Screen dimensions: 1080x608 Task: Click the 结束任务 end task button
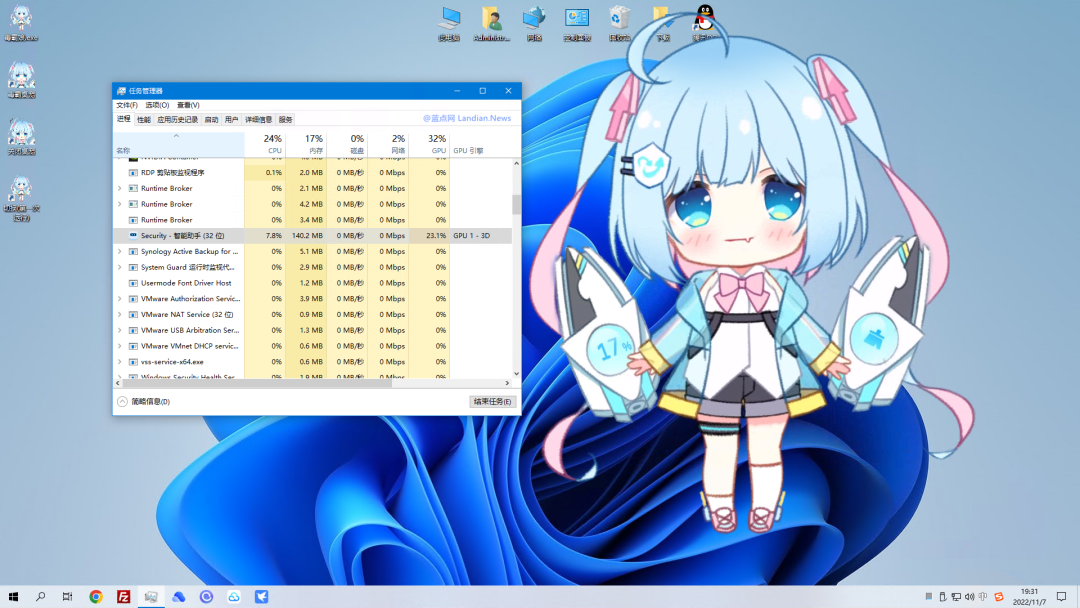492,401
